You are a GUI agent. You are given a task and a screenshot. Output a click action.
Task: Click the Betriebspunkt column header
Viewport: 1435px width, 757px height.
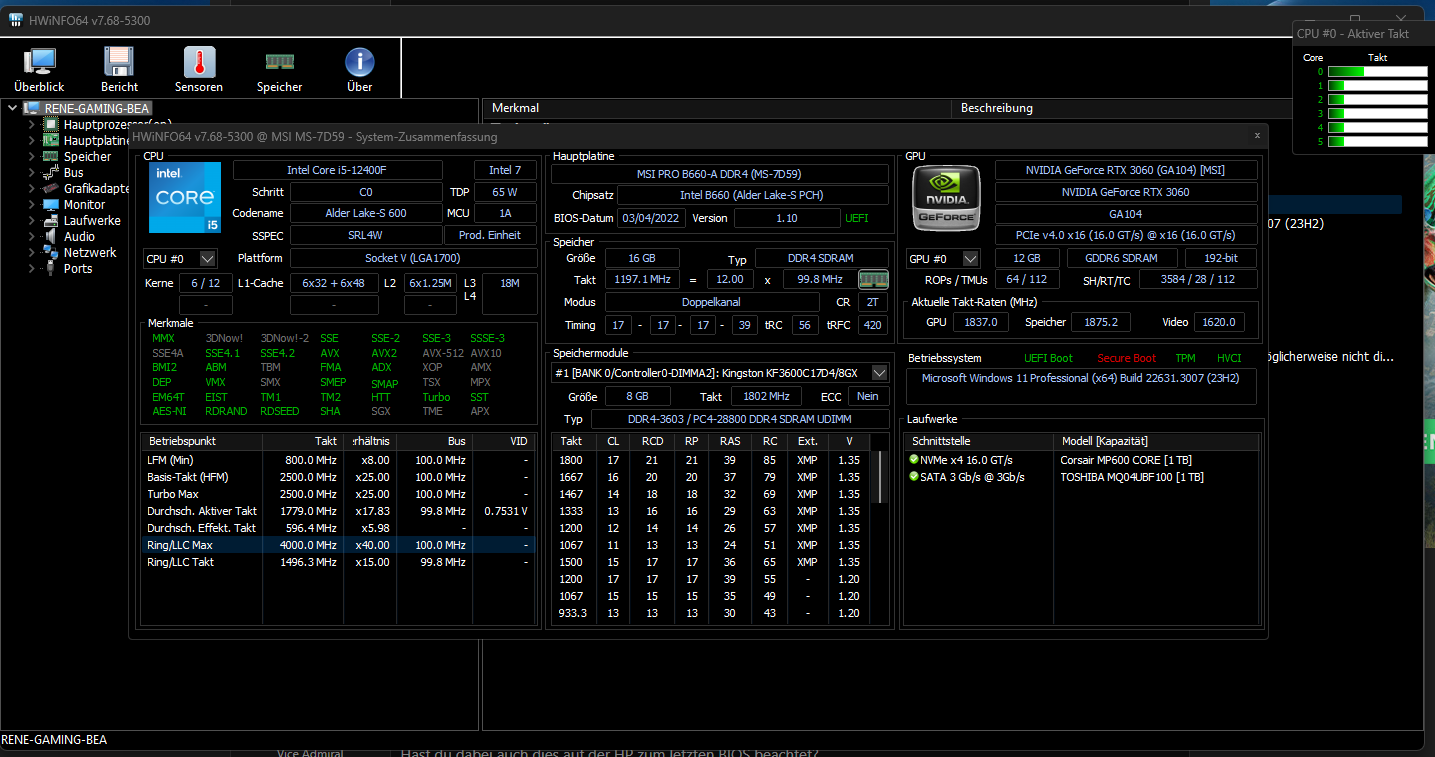click(202, 441)
